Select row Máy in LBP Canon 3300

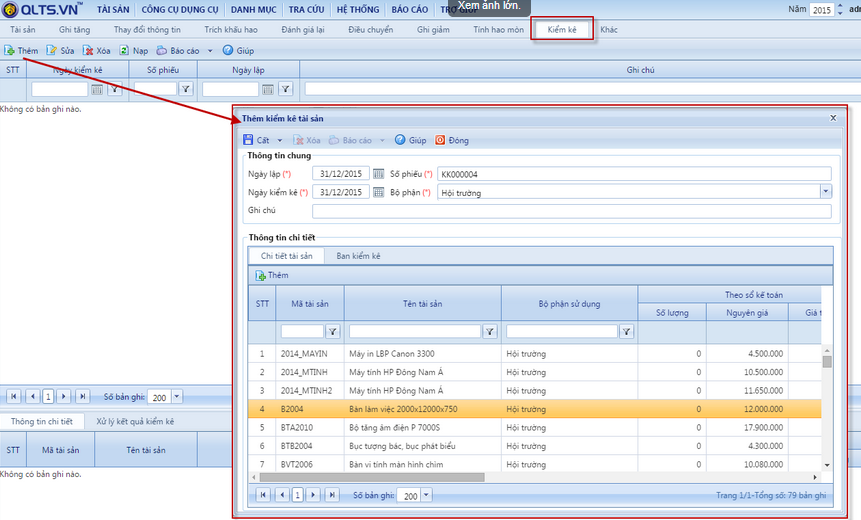[x=535, y=354]
